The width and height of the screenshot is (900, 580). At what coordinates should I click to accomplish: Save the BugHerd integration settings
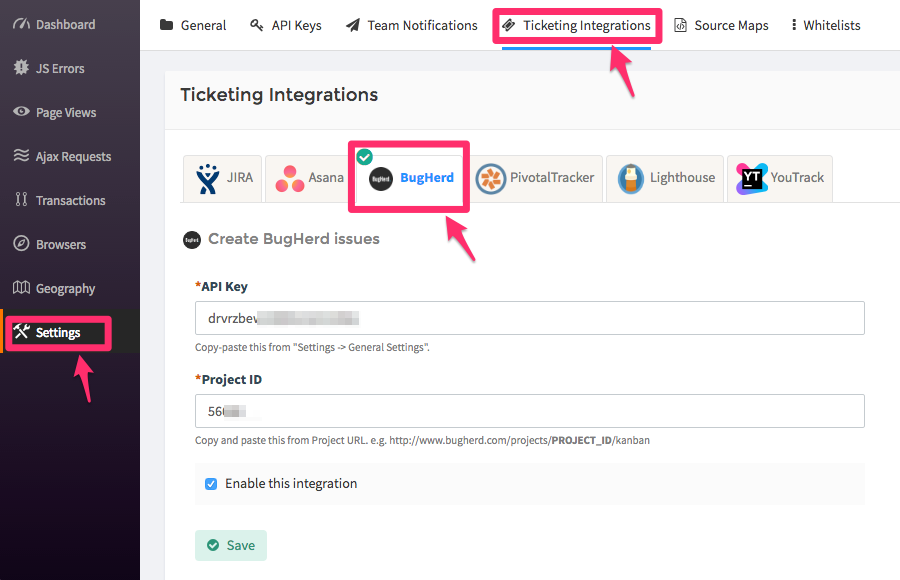(231, 545)
